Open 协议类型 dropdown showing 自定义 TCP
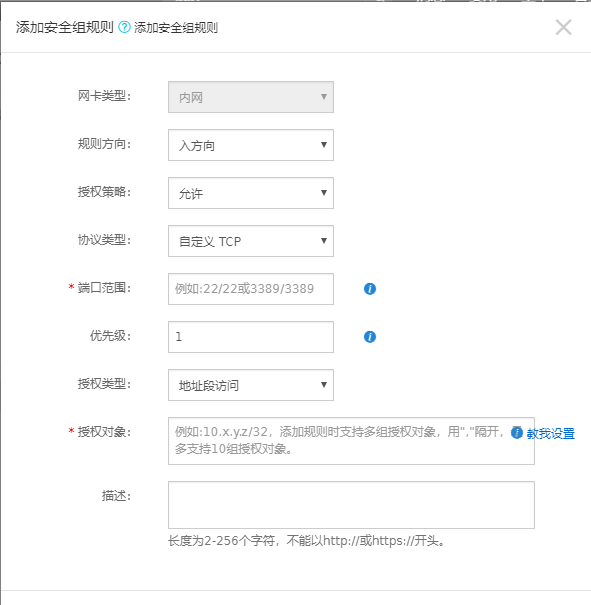 click(251, 241)
